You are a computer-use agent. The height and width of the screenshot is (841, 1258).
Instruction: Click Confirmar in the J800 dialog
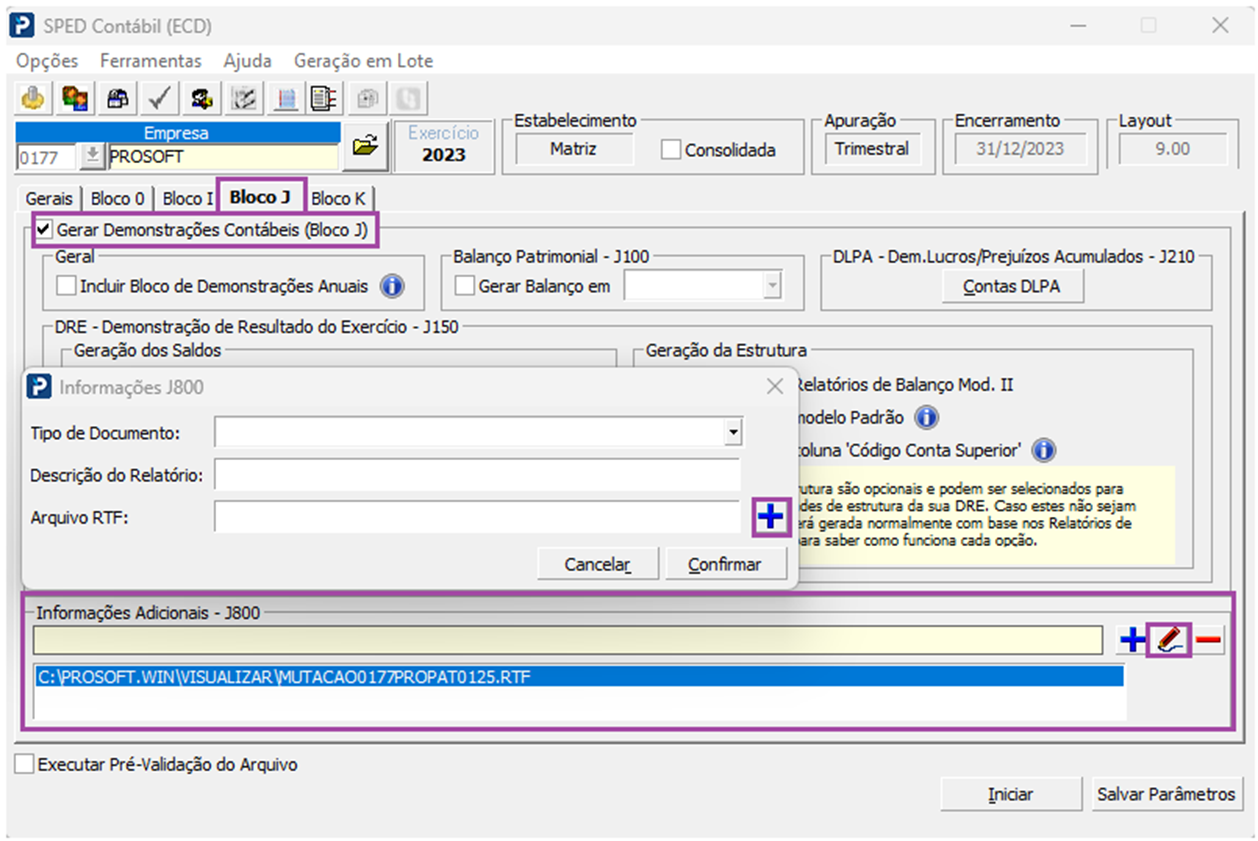click(725, 565)
